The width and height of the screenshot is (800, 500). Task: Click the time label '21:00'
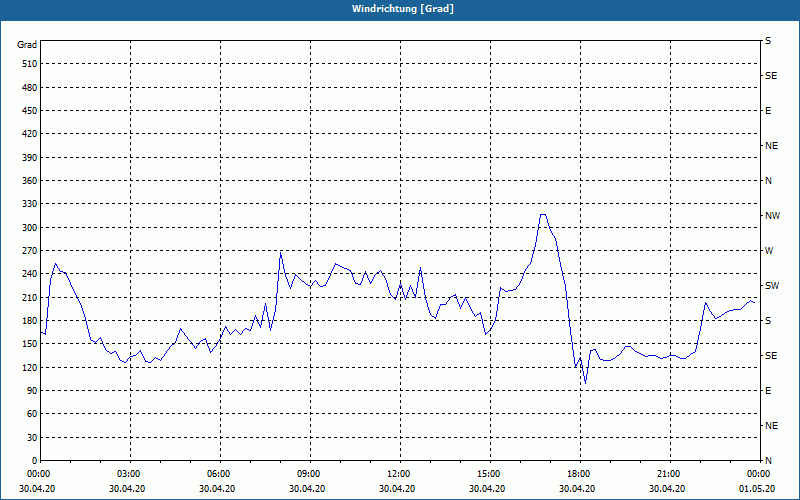click(669, 474)
